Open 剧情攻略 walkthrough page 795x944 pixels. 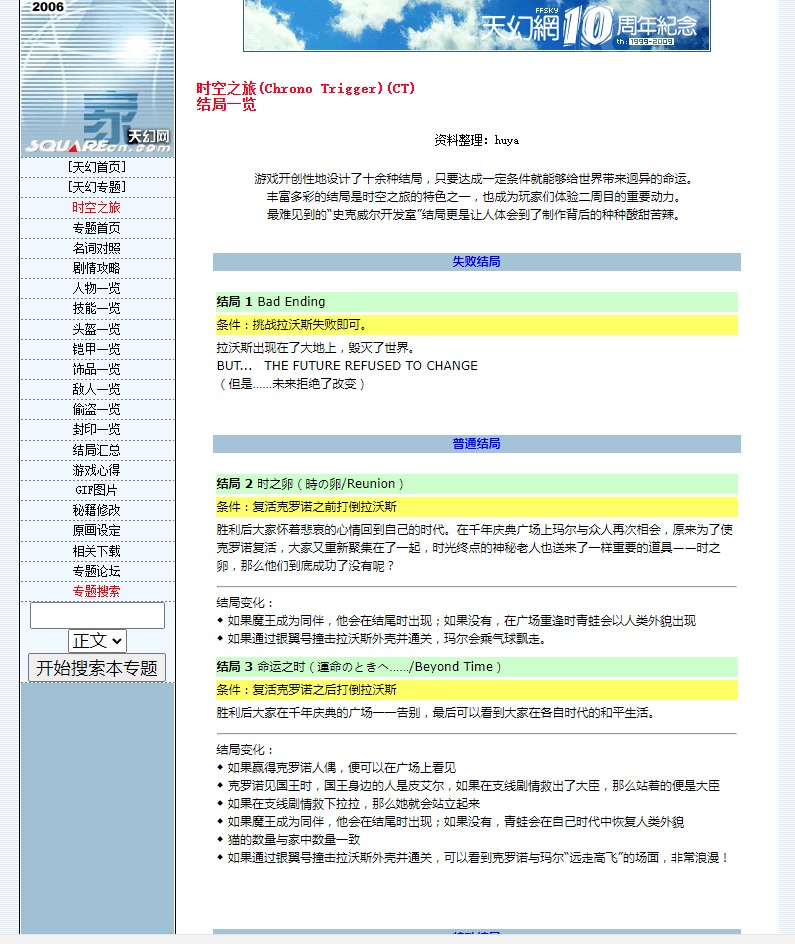[x=97, y=268]
